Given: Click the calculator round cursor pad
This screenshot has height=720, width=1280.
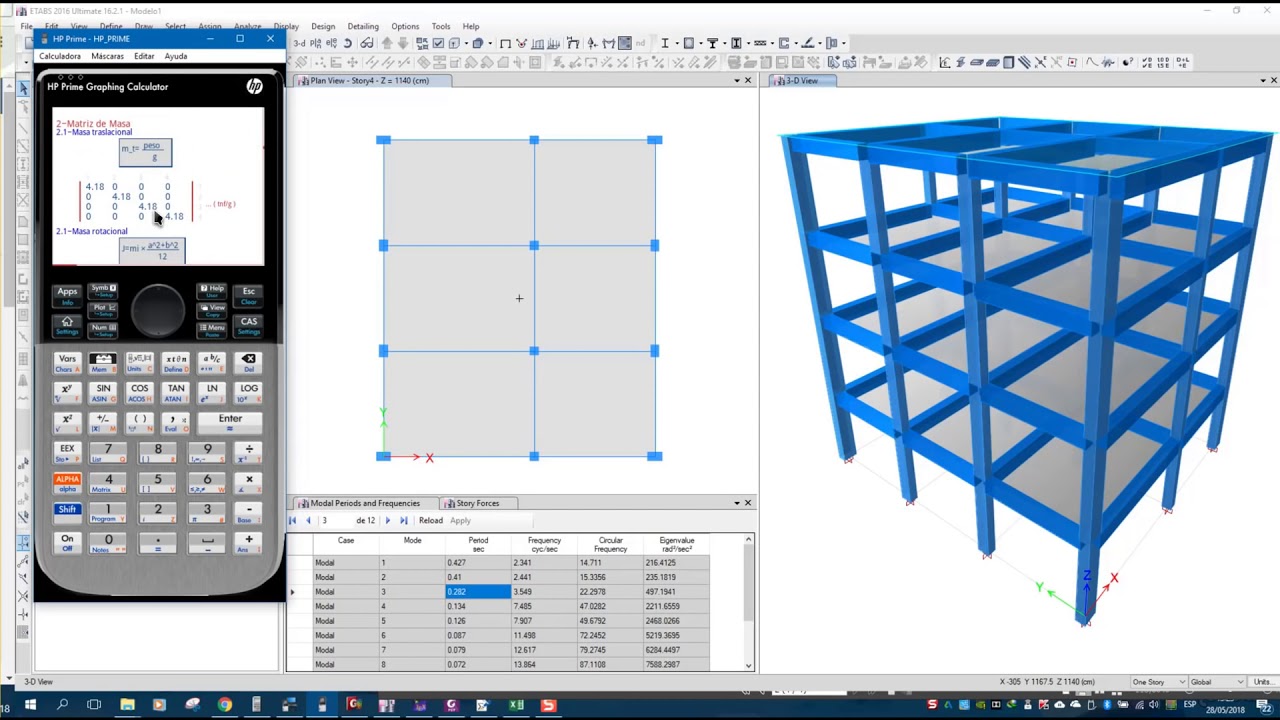Looking at the screenshot, I should 158,310.
